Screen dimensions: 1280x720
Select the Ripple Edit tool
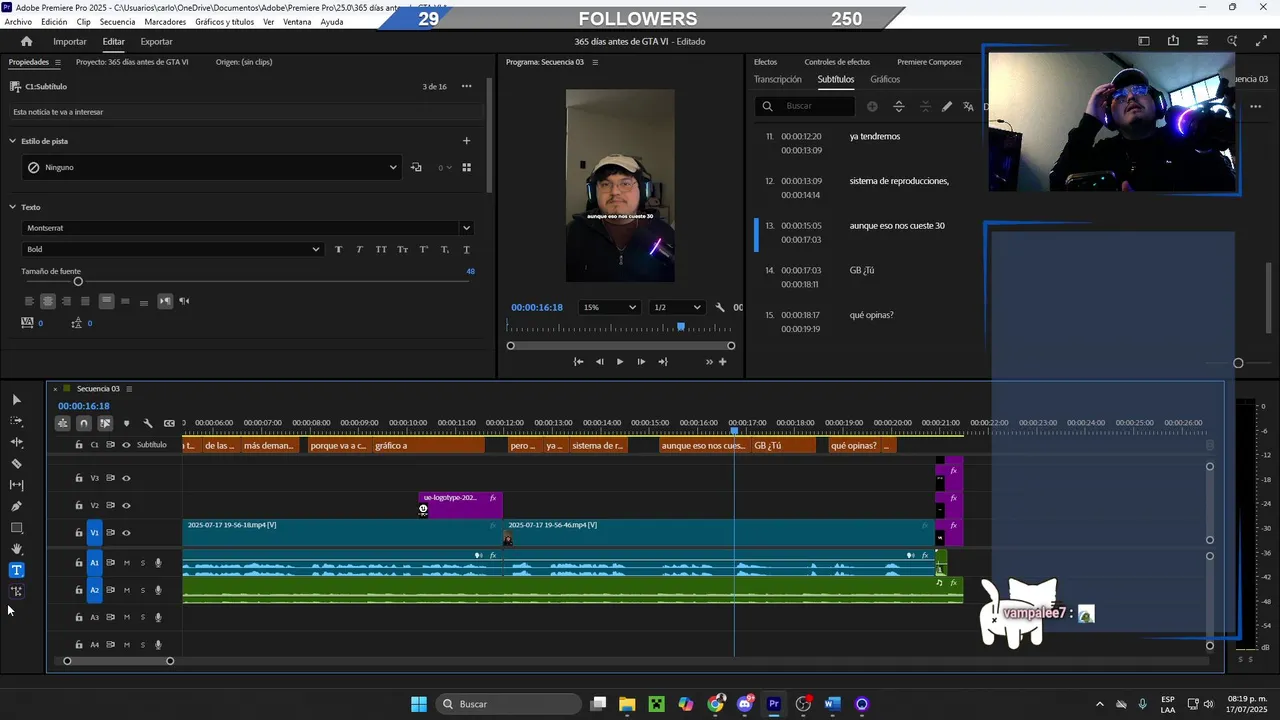[x=16, y=442]
